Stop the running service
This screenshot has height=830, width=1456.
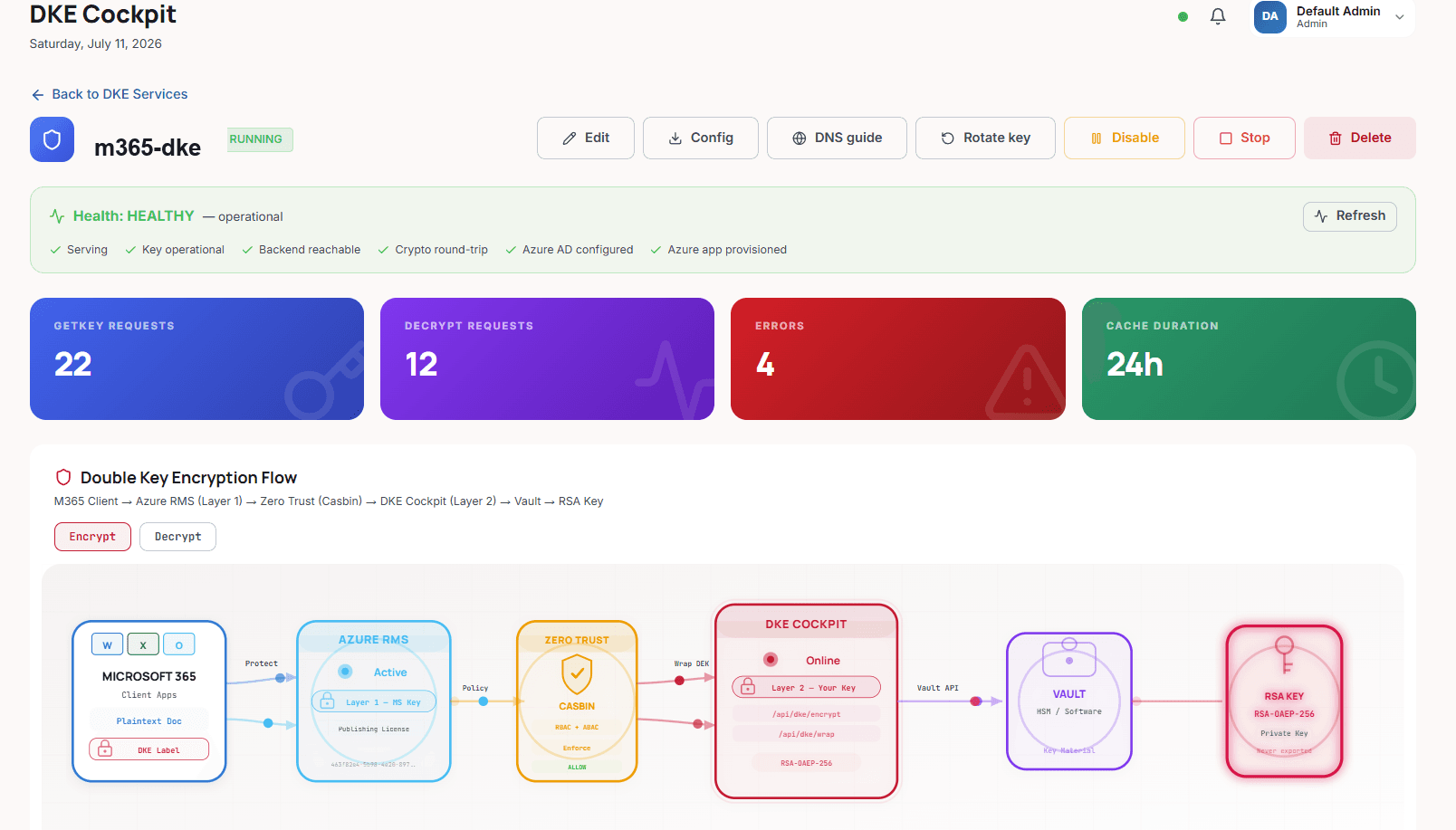pyautogui.click(x=1244, y=138)
